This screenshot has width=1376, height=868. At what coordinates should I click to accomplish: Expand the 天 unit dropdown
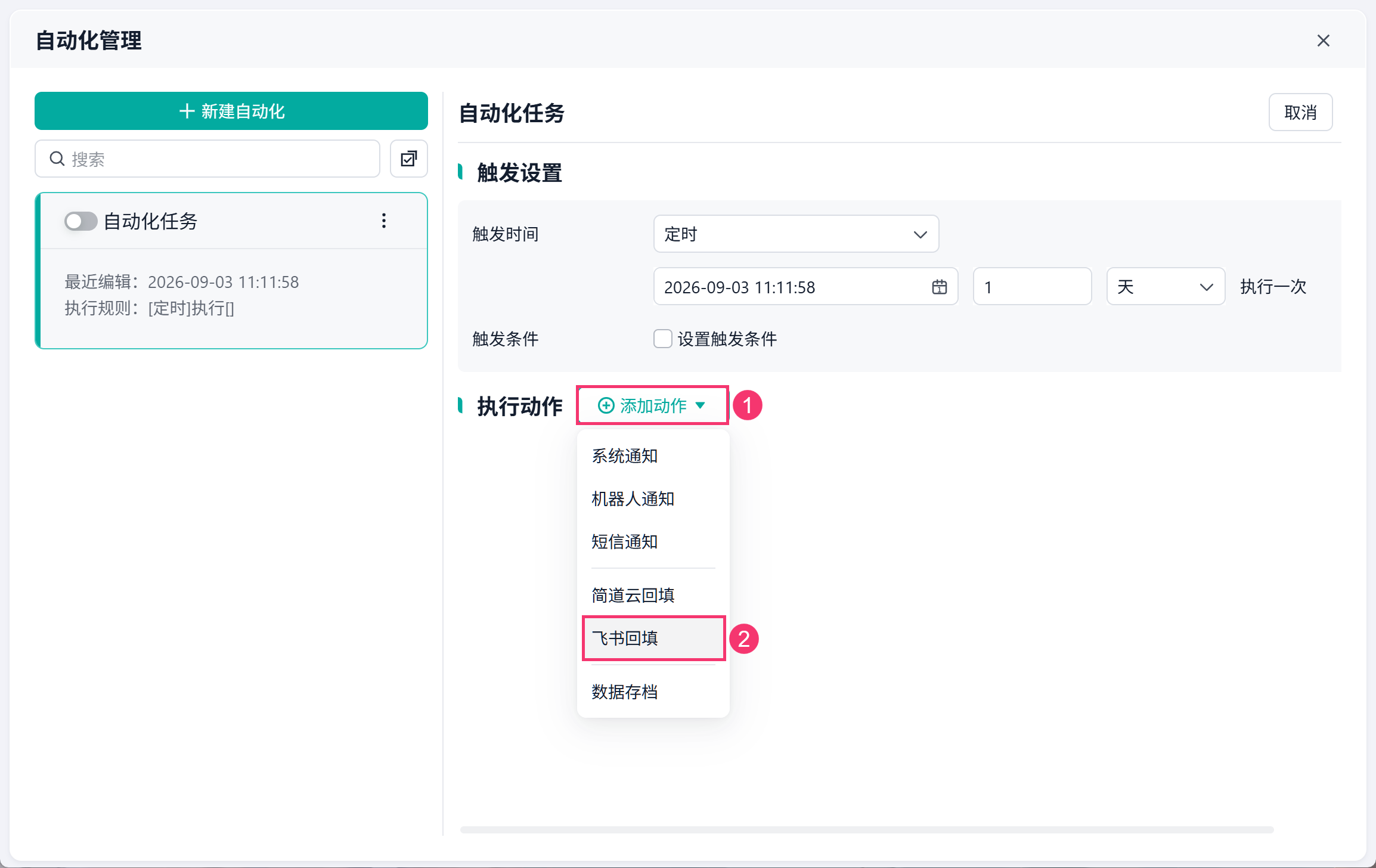tap(1166, 287)
